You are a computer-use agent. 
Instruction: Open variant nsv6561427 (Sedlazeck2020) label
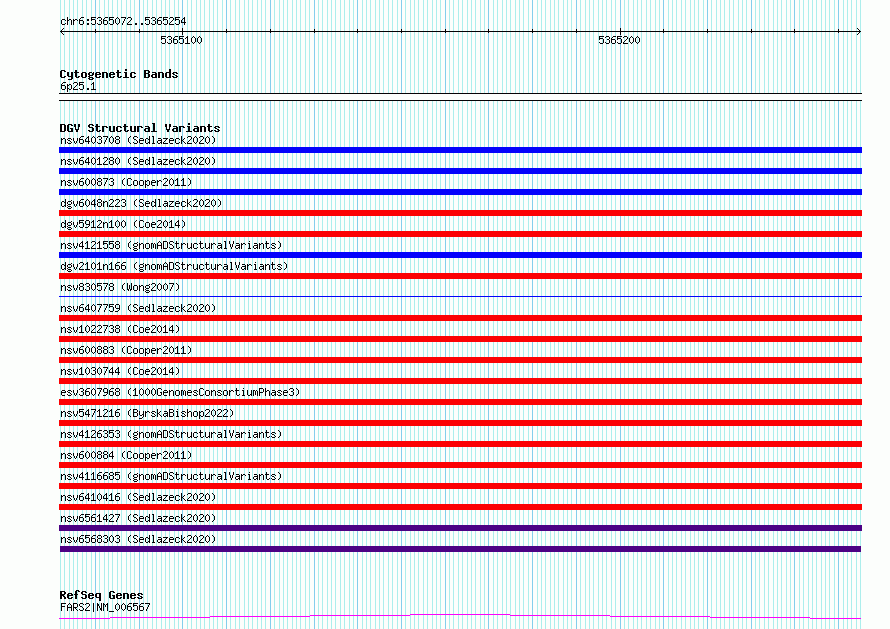(138, 518)
